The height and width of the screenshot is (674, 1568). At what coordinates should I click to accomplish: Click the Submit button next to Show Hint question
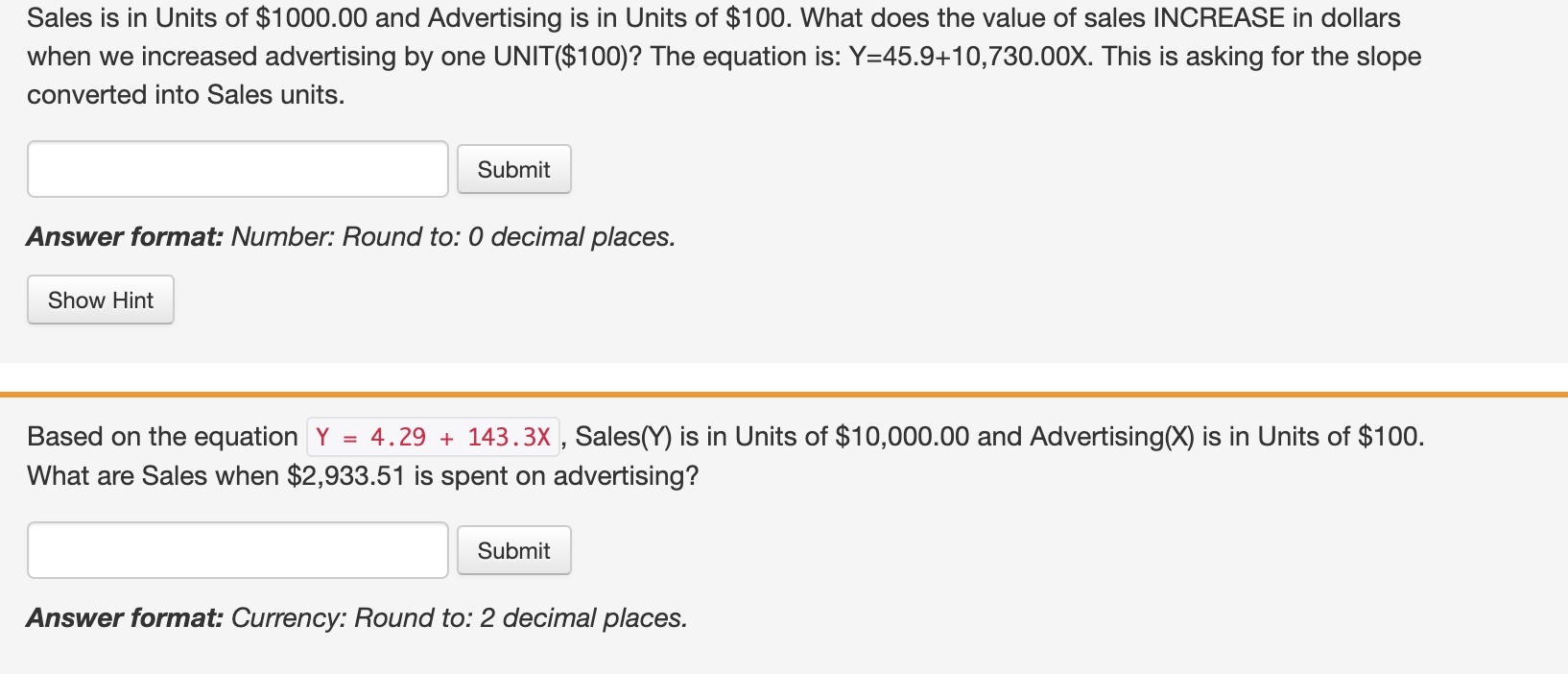coord(513,168)
